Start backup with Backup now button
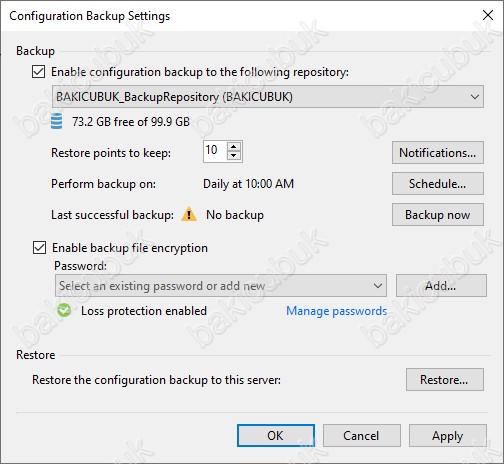Image resolution: width=504 pixels, height=464 pixels. 438,215
